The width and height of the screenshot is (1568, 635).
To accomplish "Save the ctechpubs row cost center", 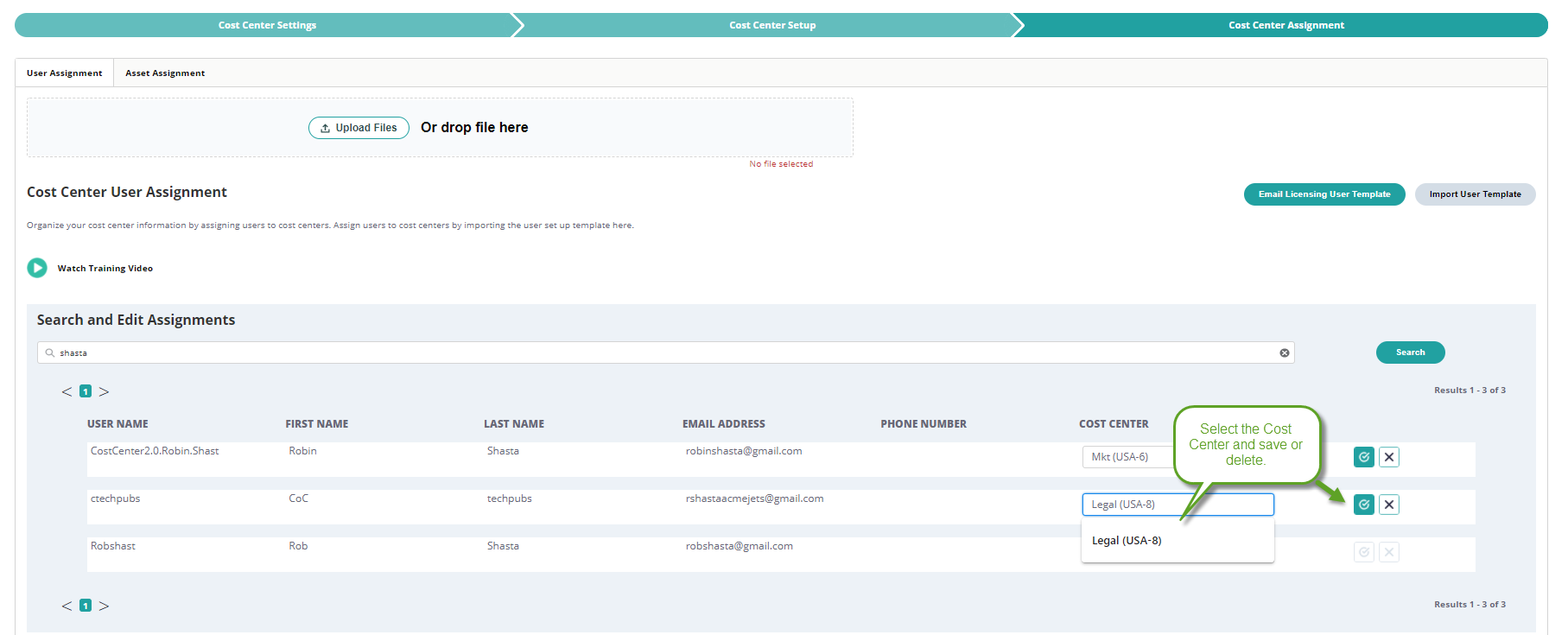I will (1363, 505).
